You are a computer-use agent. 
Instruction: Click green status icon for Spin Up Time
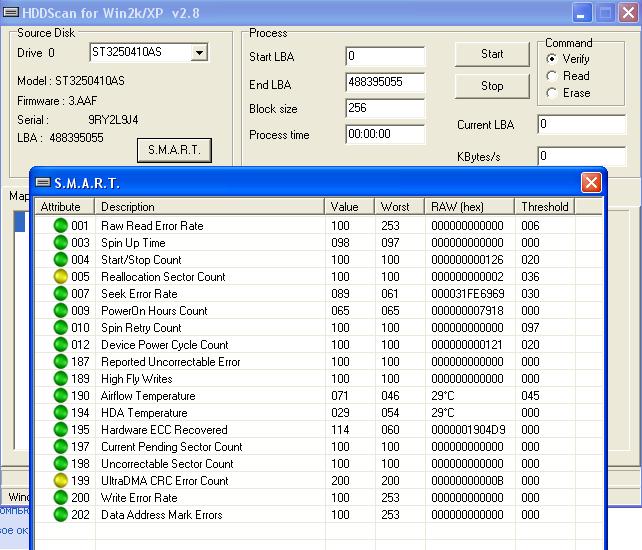(61, 242)
